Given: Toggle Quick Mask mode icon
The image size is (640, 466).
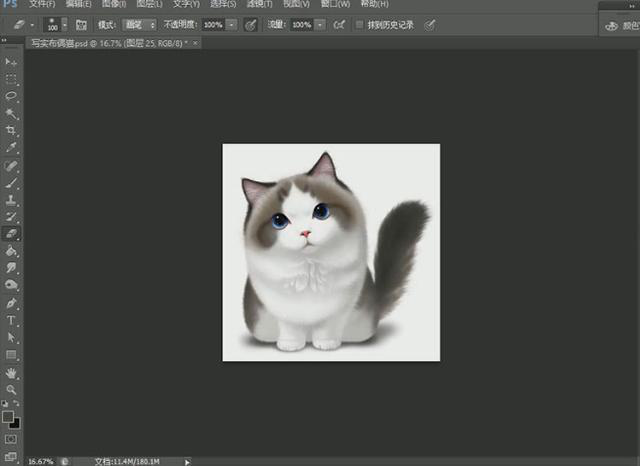Looking at the screenshot, I should [11, 438].
